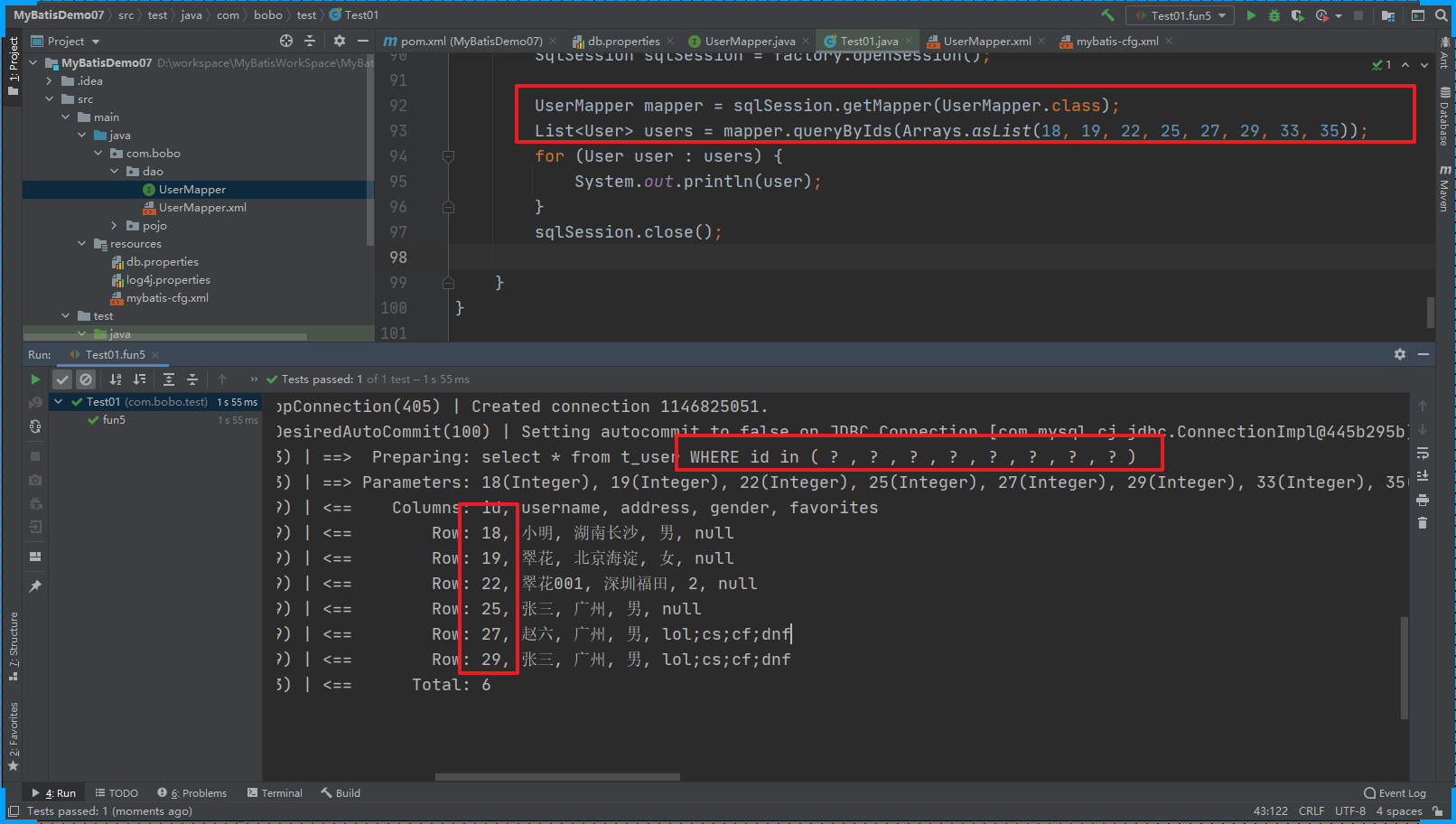The width and height of the screenshot is (1456, 824).
Task: Click the locate file crosshair in Project panel
Action: click(x=286, y=41)
